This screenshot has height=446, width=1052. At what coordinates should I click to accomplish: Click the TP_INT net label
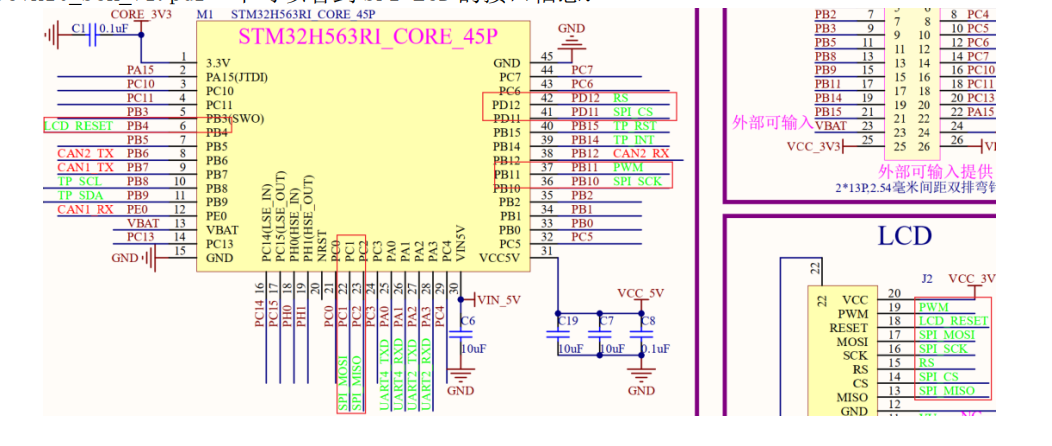634,140
